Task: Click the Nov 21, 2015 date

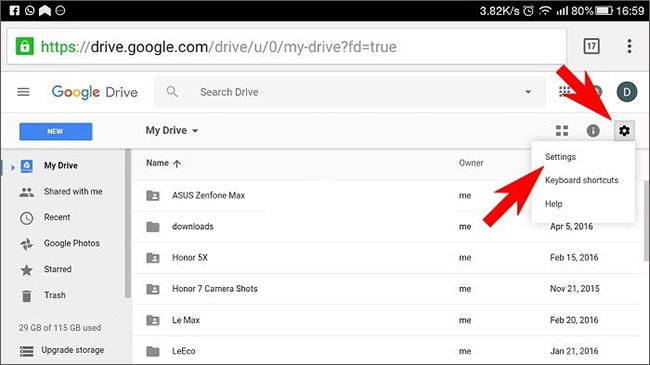Action: pos(575,289)
